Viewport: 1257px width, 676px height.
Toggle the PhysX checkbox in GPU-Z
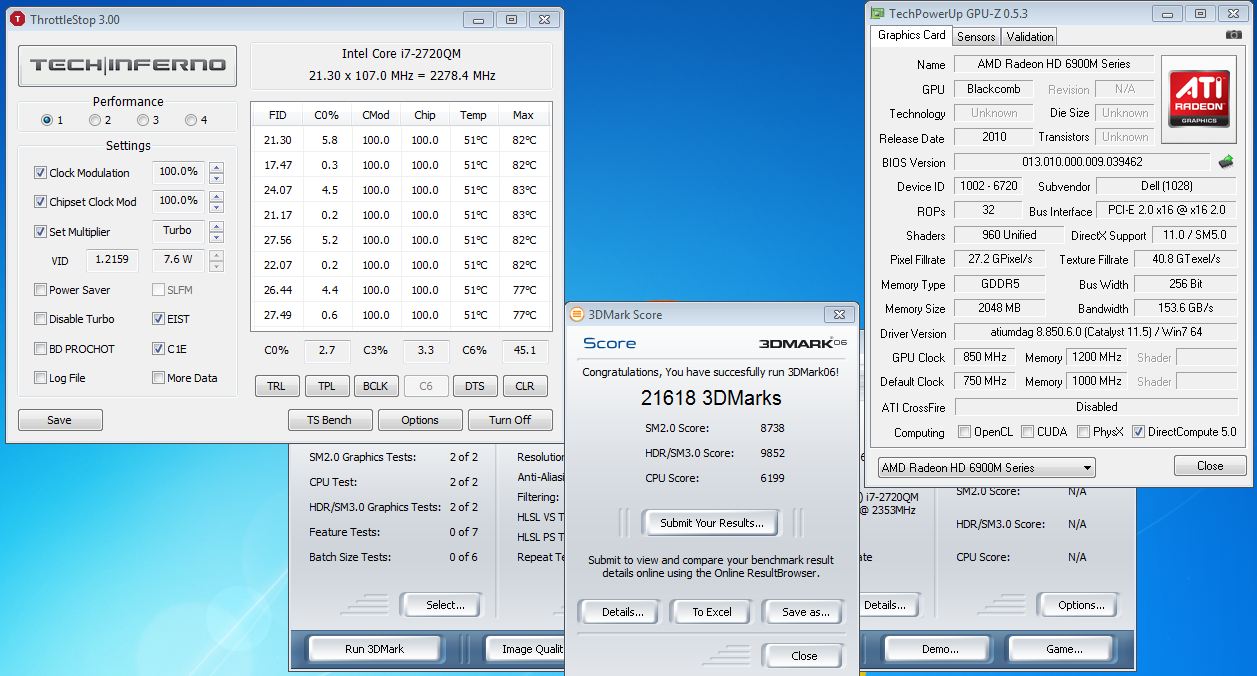(1084, 432)
